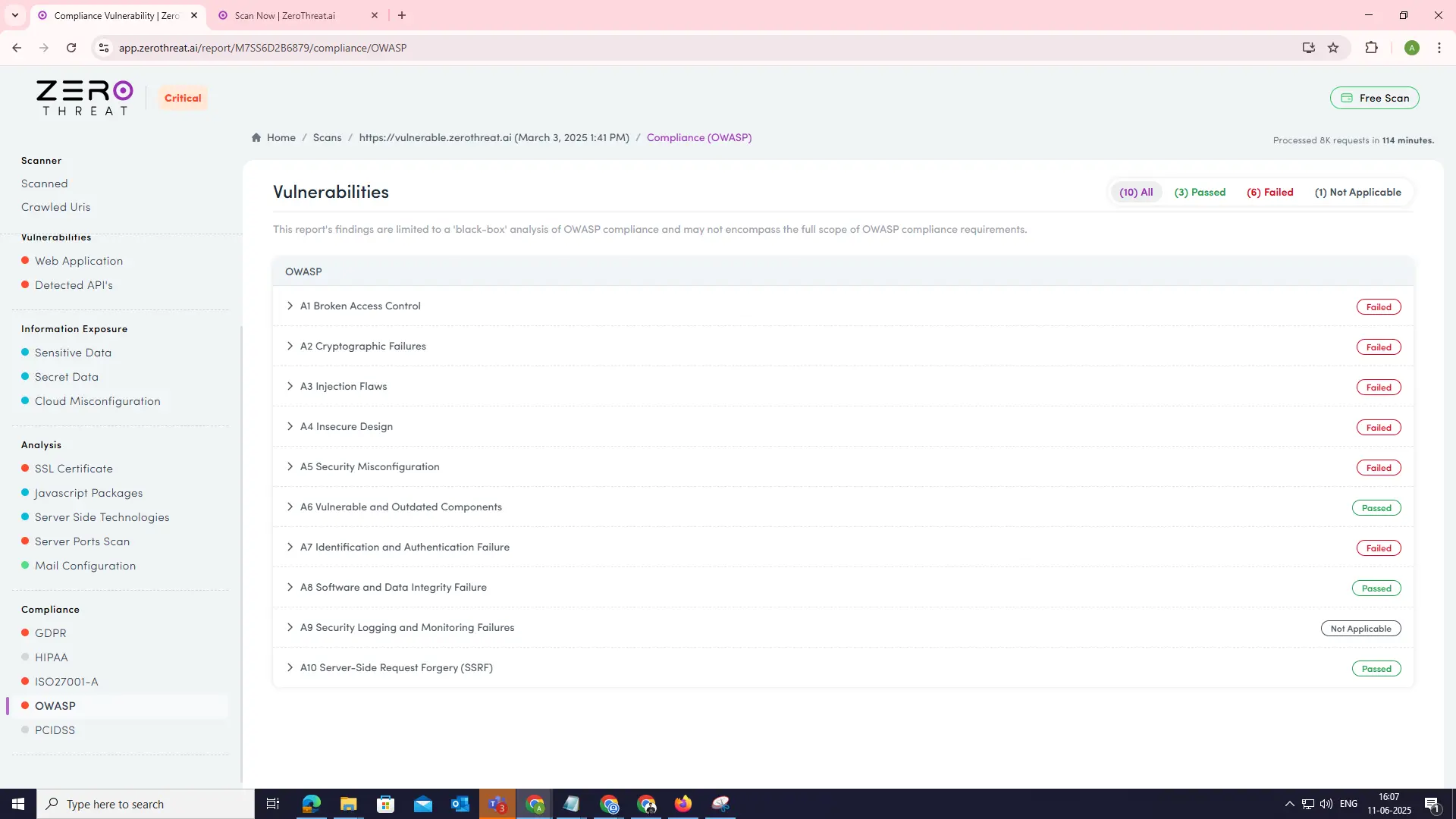The width and height of the screenshot is (1456, 819).
Task: Filter by (1) Not Applicable
Action: [1357, 193]
